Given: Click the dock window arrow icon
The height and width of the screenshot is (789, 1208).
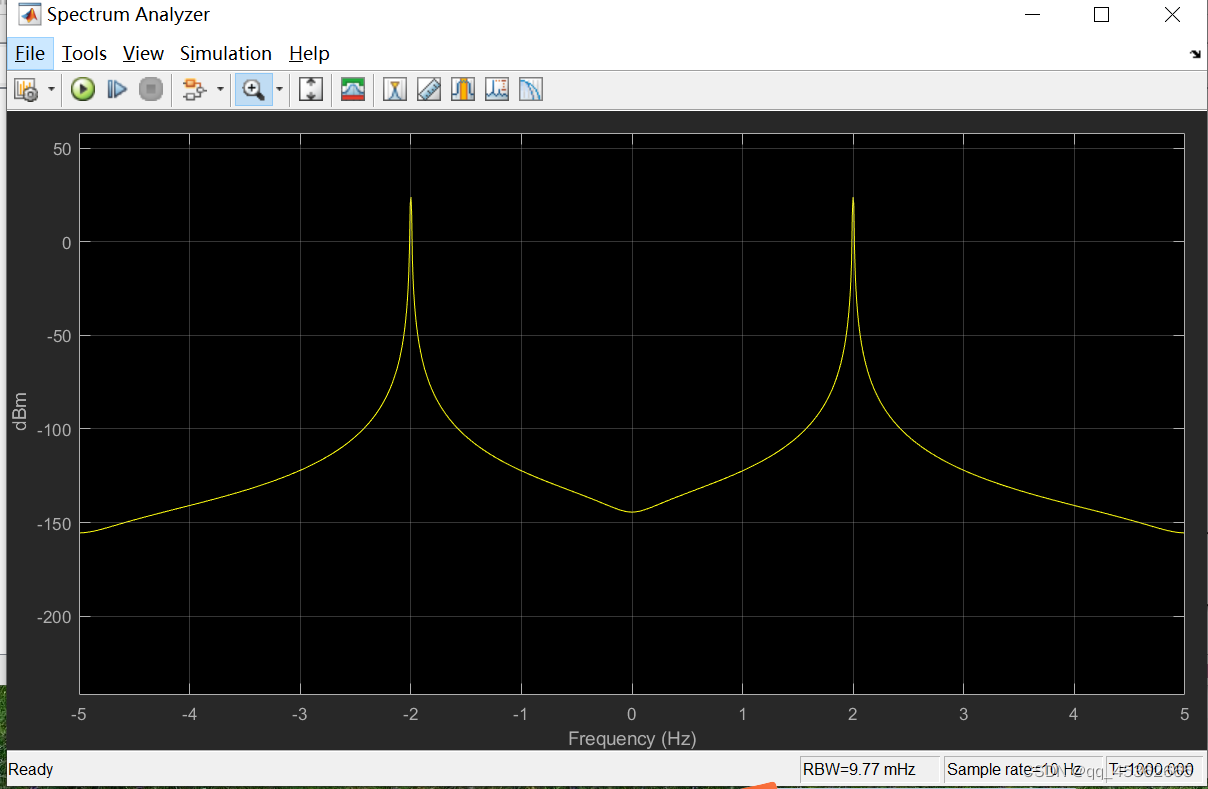Looking at the screenshot, I should coord(1195,55).
